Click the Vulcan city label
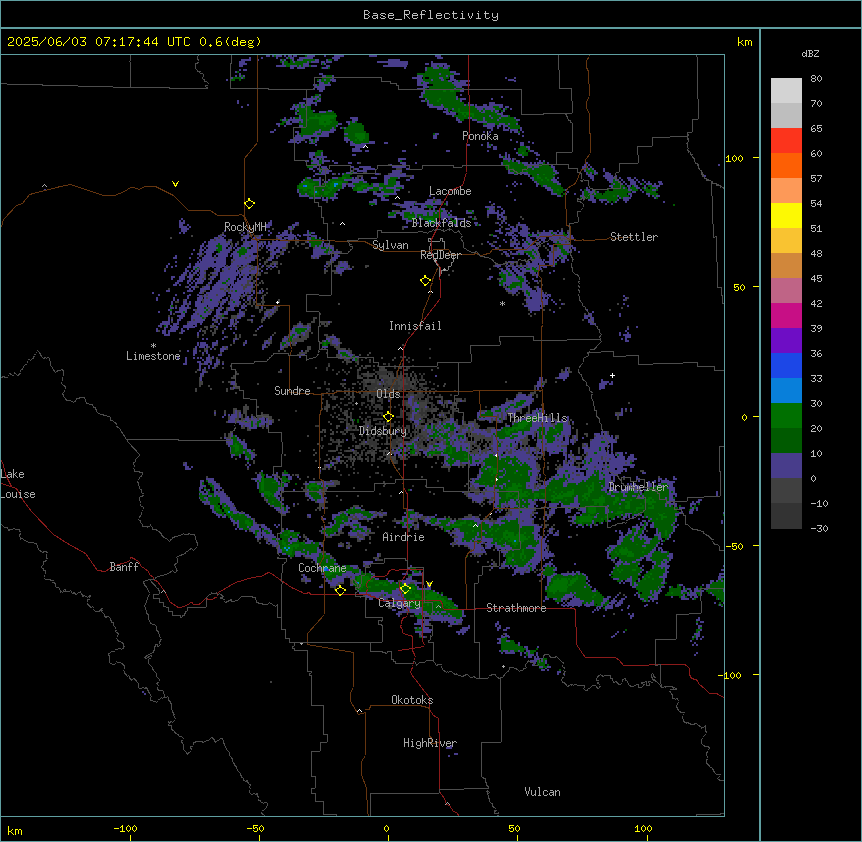The image size is (862, 842). [x=542, y=792]
